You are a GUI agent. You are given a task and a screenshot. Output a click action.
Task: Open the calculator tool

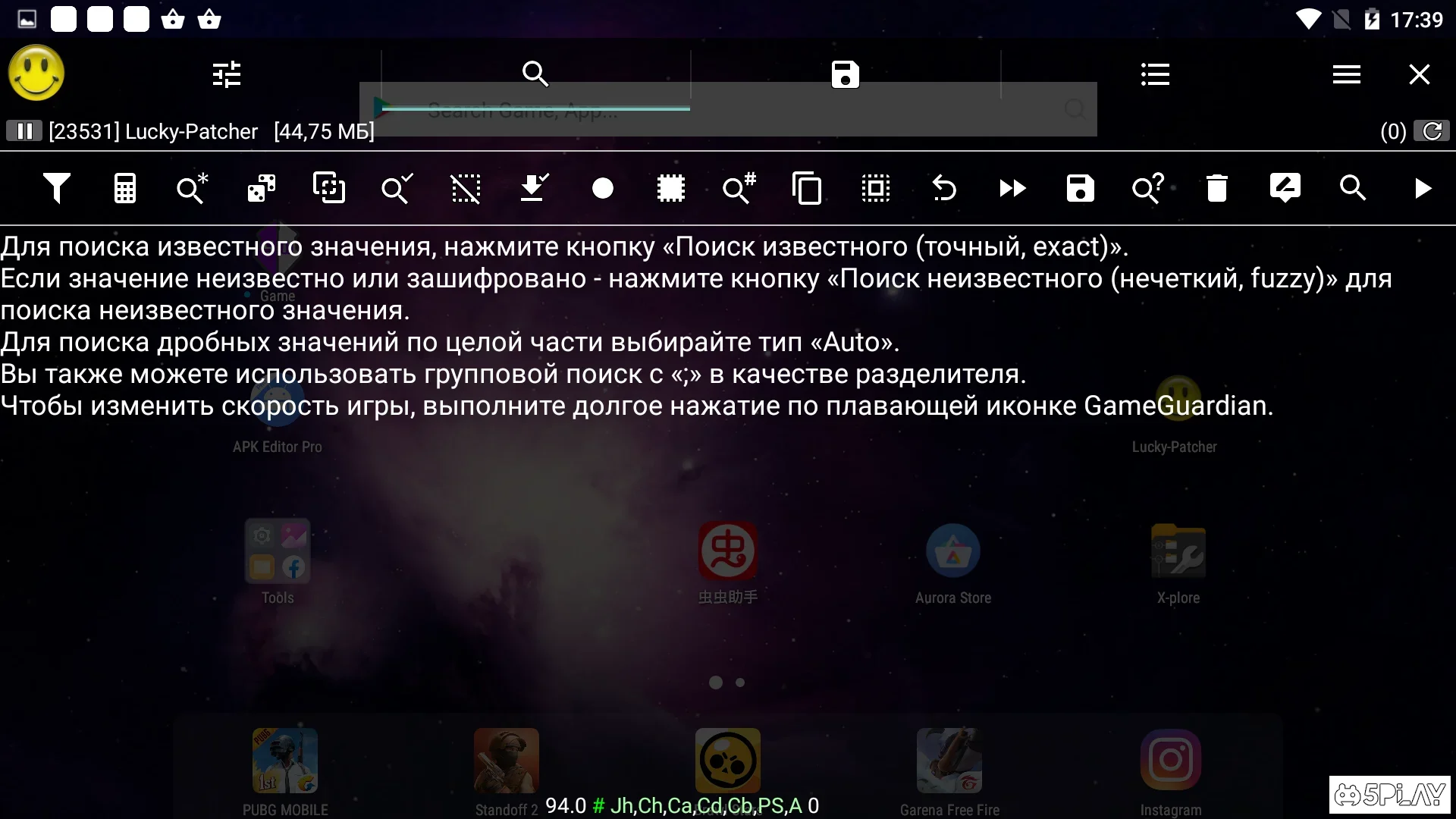click(124, 188)
